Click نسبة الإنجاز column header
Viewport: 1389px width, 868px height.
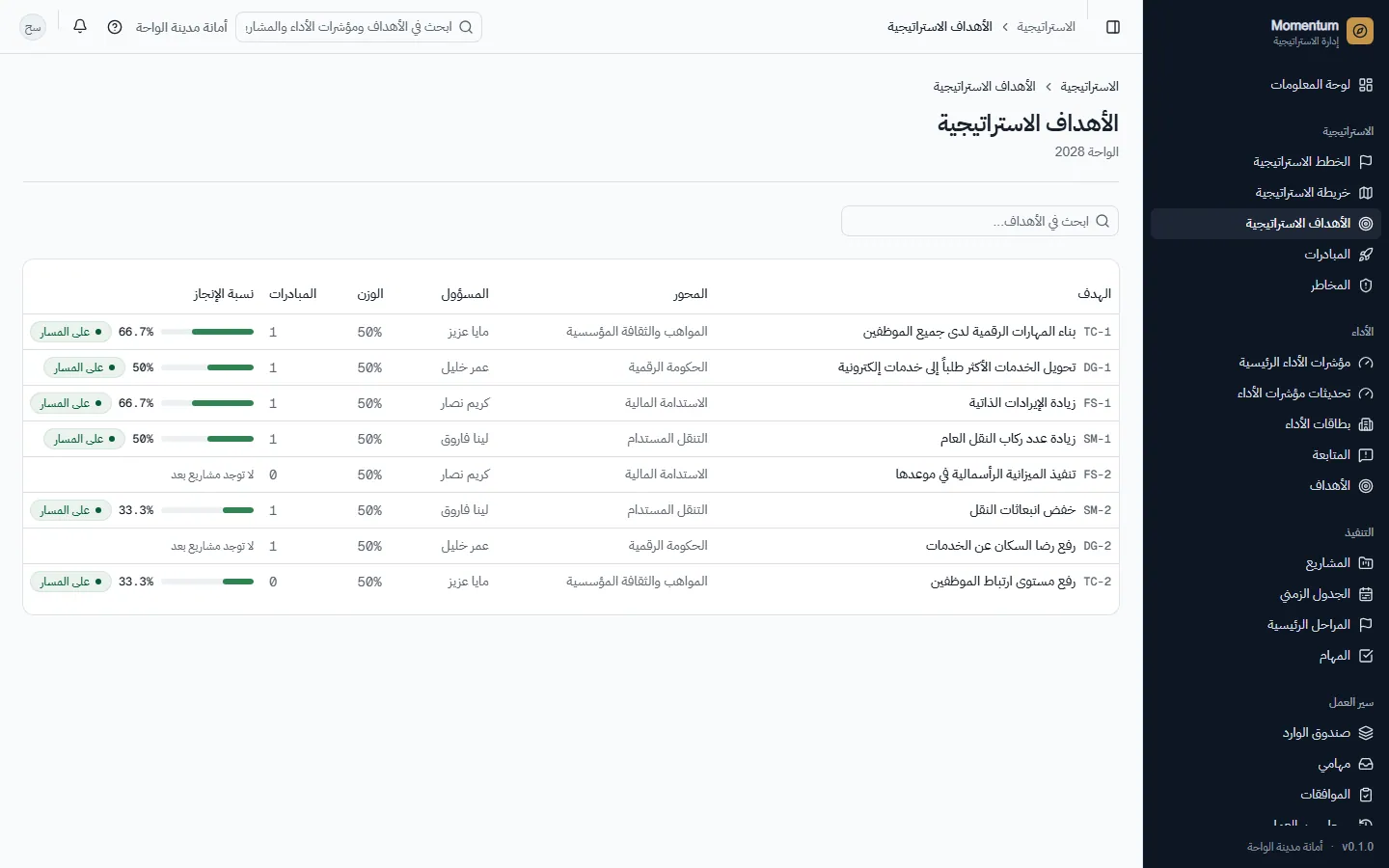click(x=224, y=294)
